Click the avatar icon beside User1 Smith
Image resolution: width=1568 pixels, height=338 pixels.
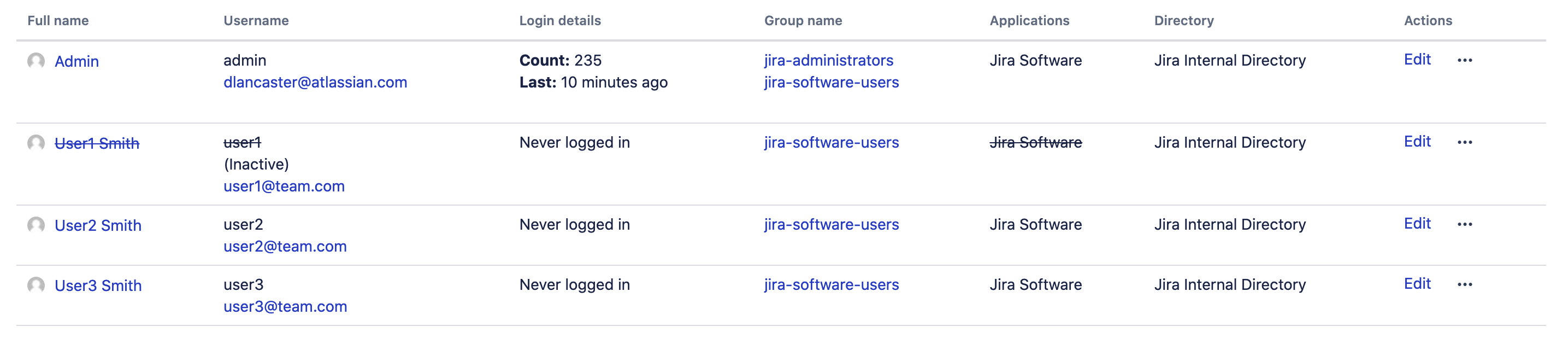tap(37, 143)
